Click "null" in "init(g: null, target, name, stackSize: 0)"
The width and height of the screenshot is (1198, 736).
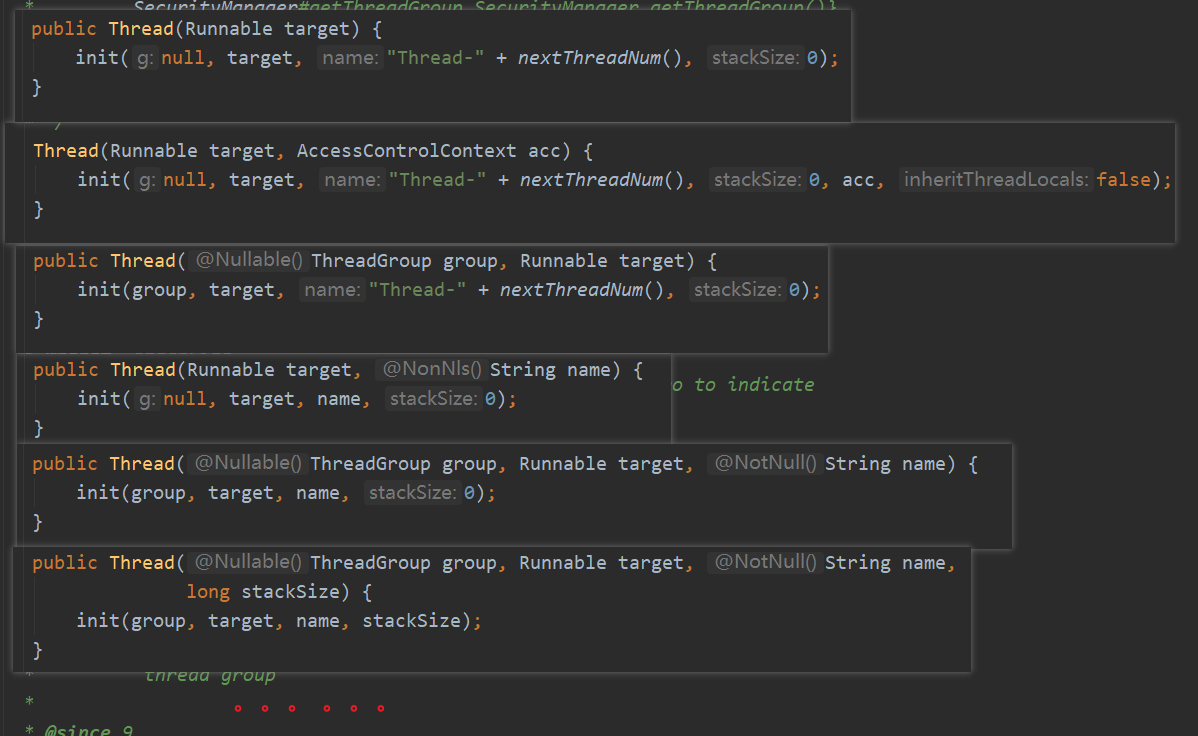pyautogui.click(x=184, y=398)
